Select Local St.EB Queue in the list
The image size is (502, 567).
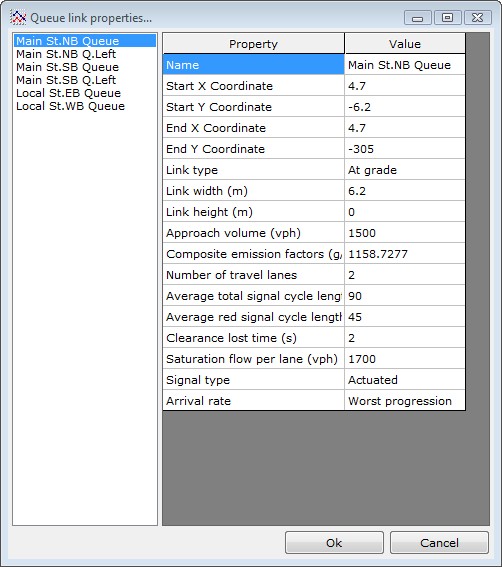68,93
